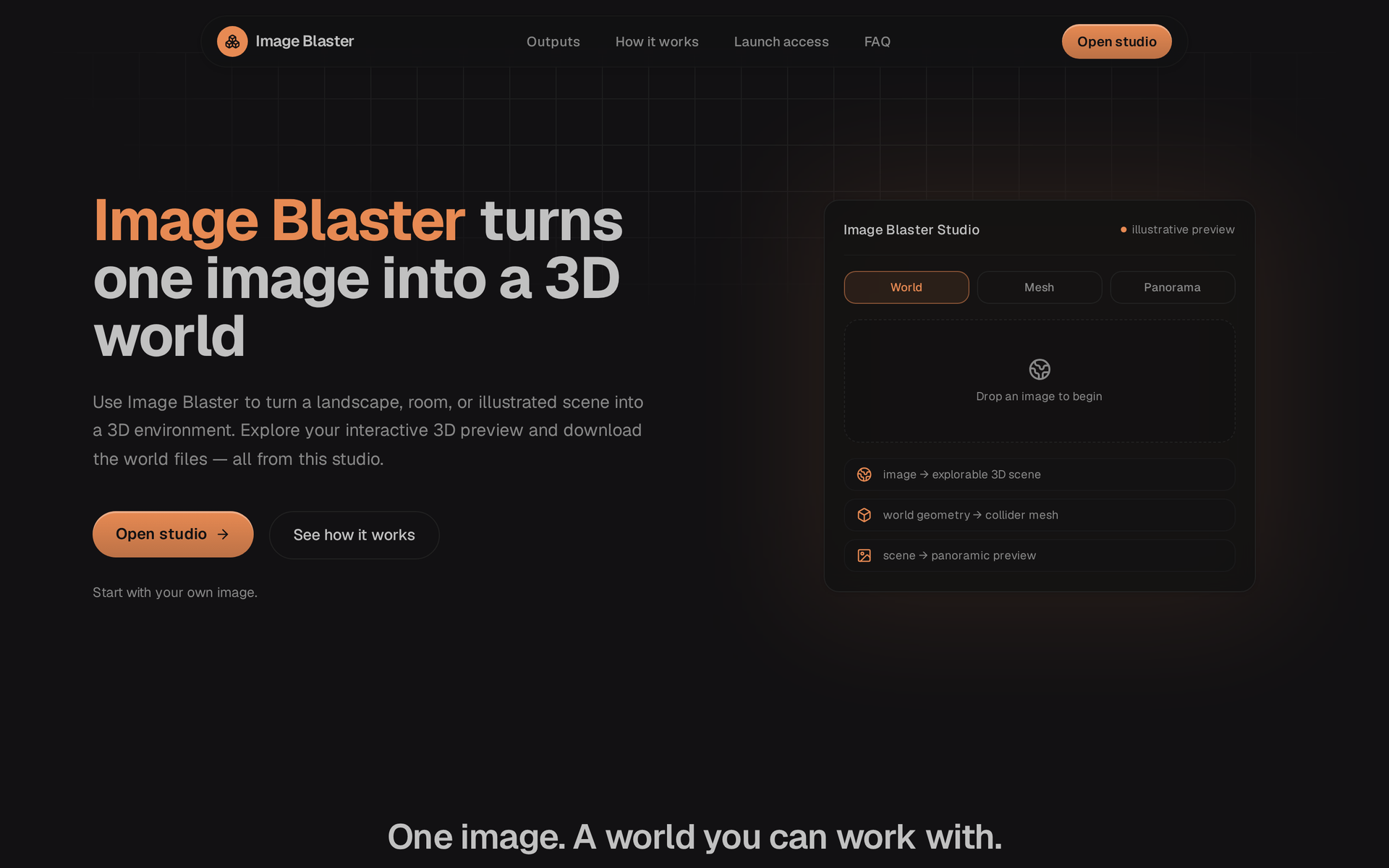
Task: Click the cube icon beside collider mesh
Action: (x=865, y=515)
